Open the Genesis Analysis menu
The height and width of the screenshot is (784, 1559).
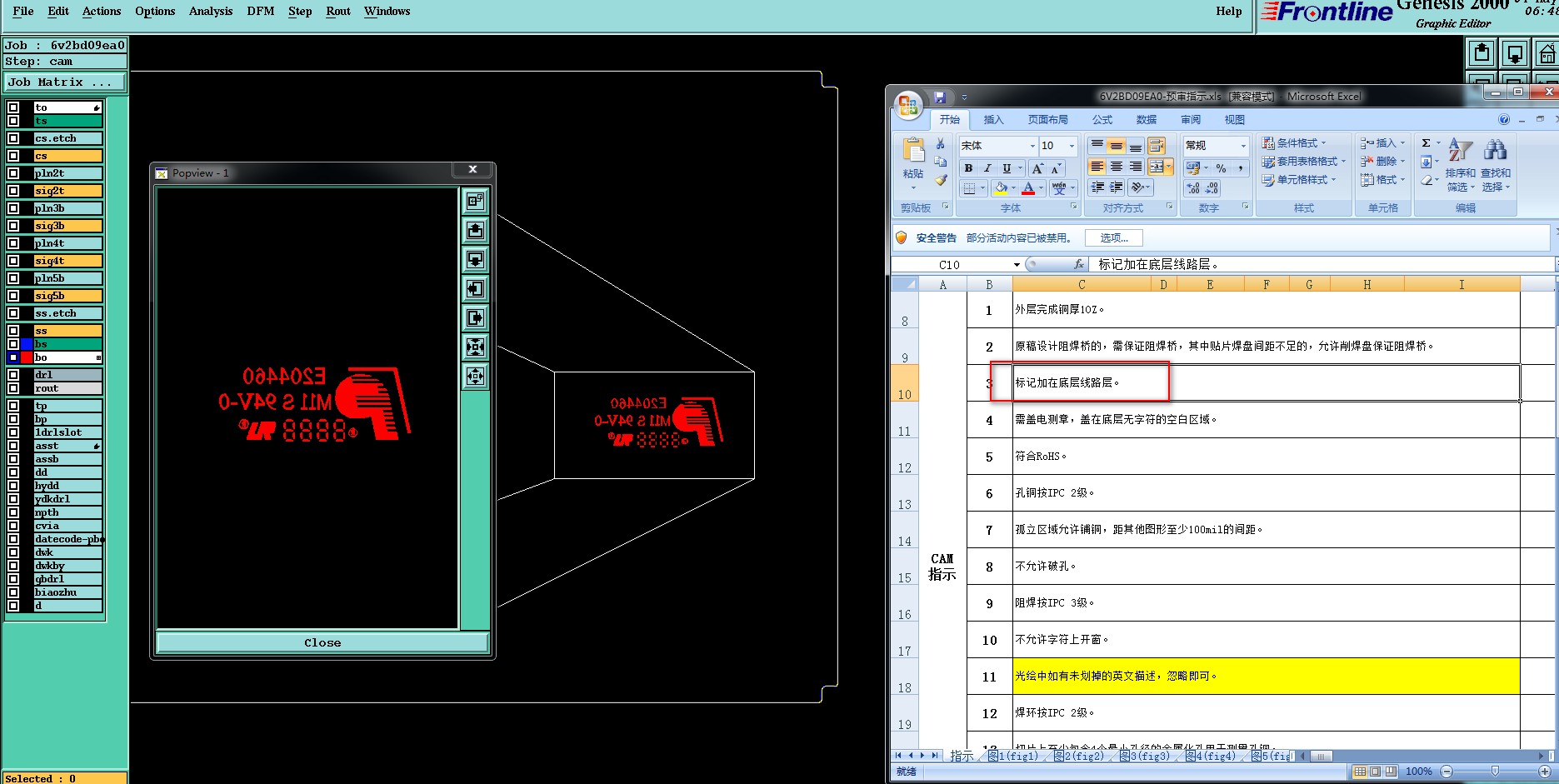pyautogui.click(x=211, y=11)
